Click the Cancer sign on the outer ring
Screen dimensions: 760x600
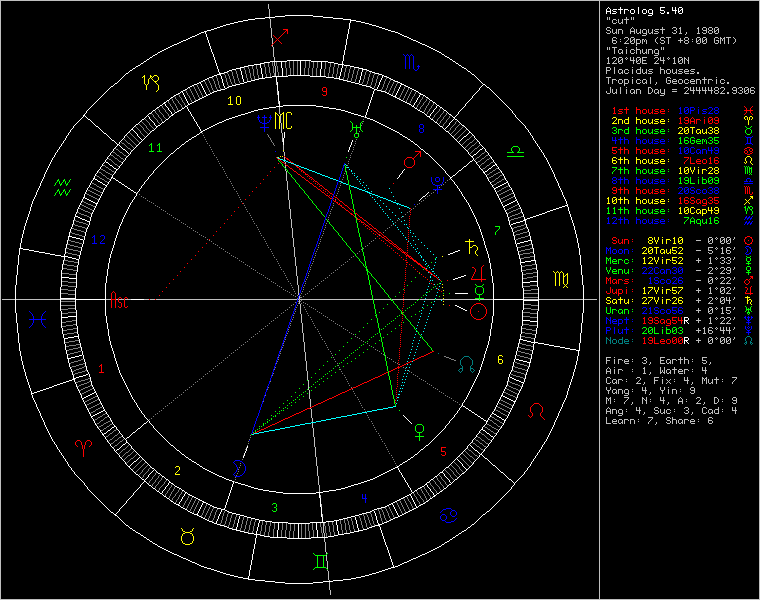point(449,515)
